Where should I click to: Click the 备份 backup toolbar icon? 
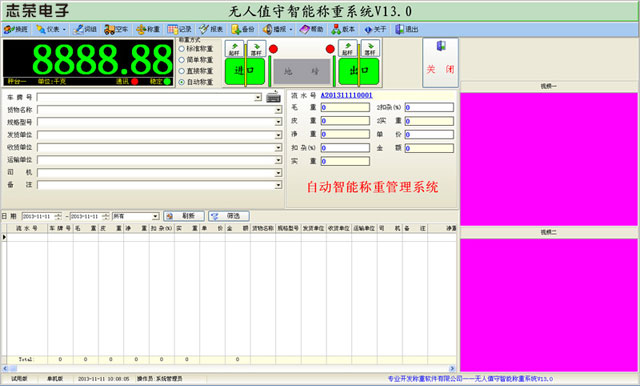[243, 29]
